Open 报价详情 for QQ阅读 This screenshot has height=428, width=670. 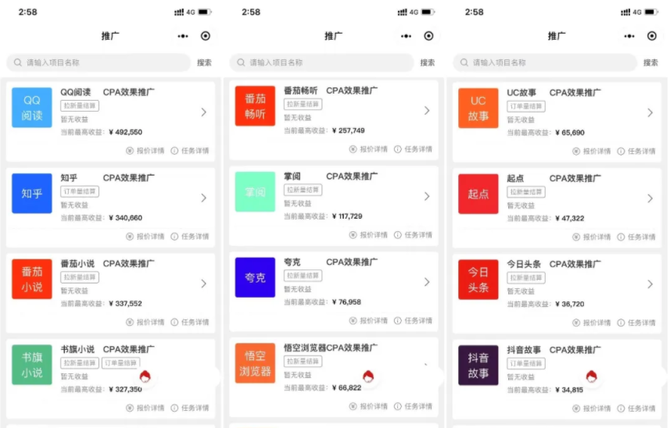point(145,151)
